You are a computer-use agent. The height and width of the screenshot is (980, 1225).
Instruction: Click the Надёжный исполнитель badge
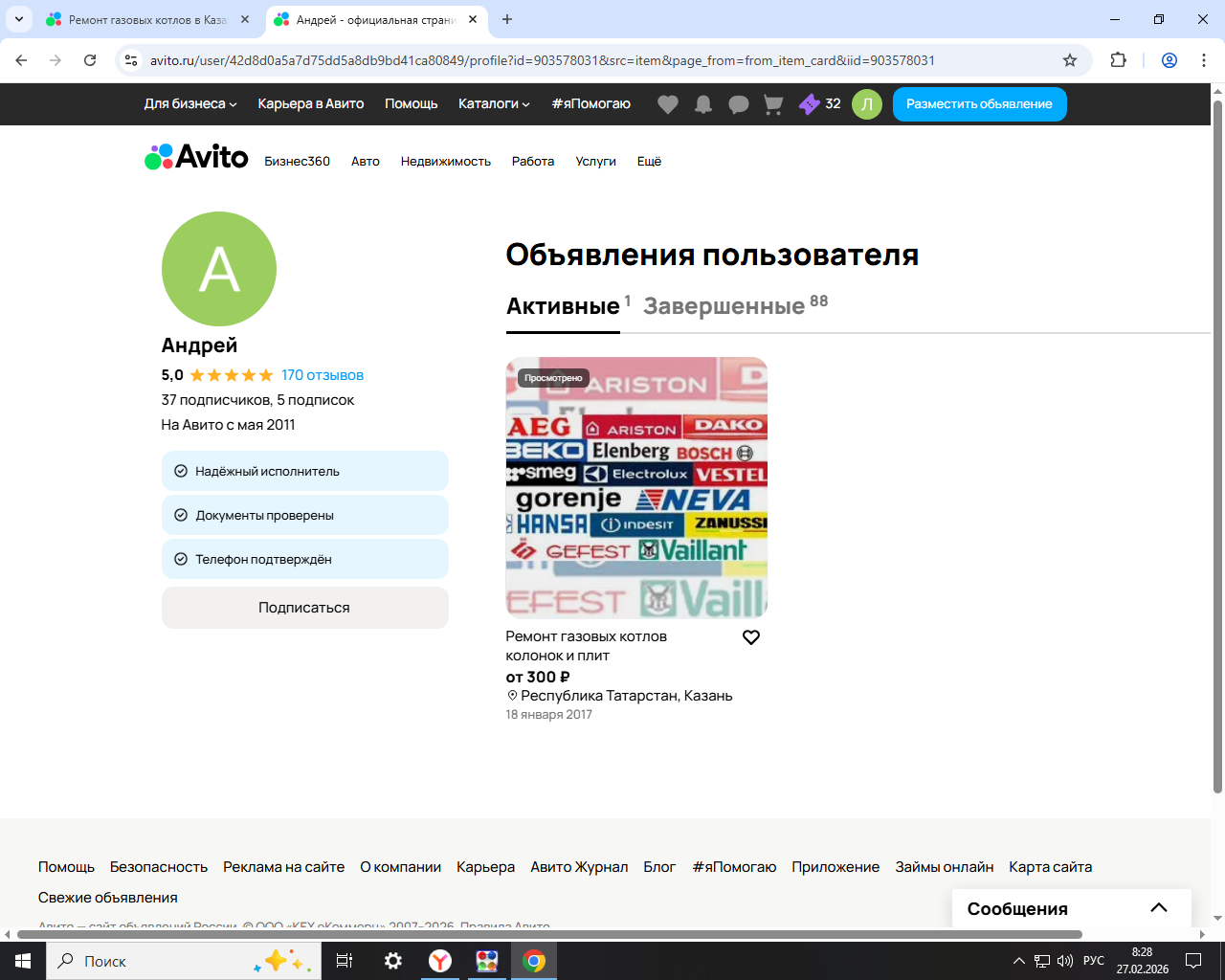305,471
